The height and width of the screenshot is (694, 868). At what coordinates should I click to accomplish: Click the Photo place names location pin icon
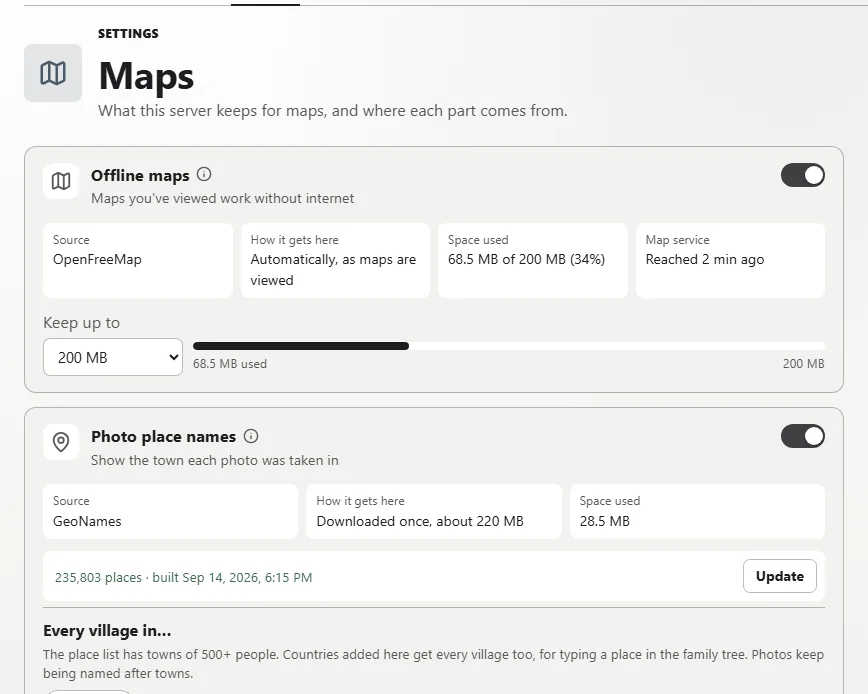tap(61, 442)
